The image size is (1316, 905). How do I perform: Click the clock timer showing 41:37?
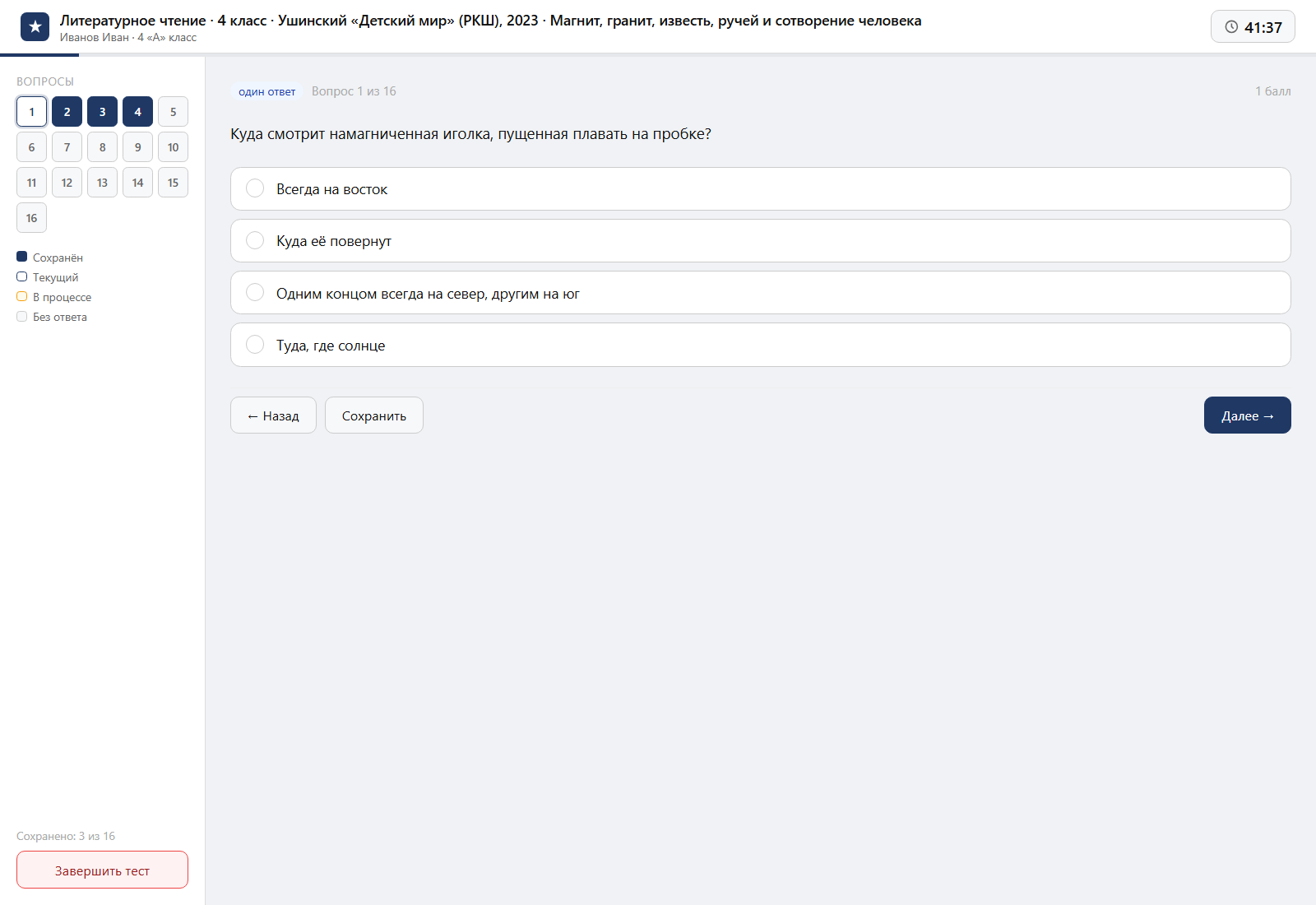point(1253,27)
